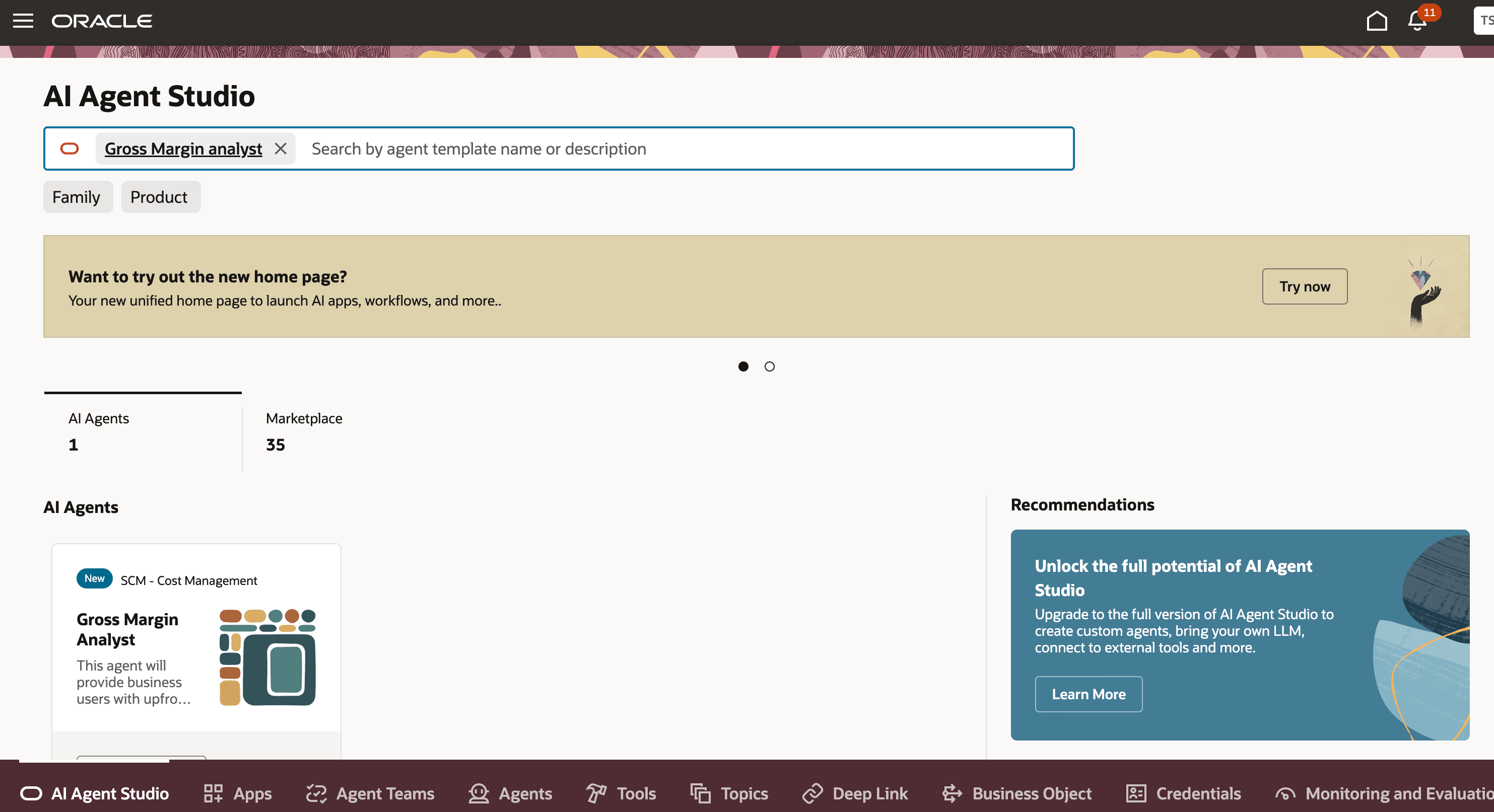Viewport: 1494px width, 812px height.
Task: Open the Gross Margin analyst chip text
Action: pyautogui.click(x=183, y=149)
